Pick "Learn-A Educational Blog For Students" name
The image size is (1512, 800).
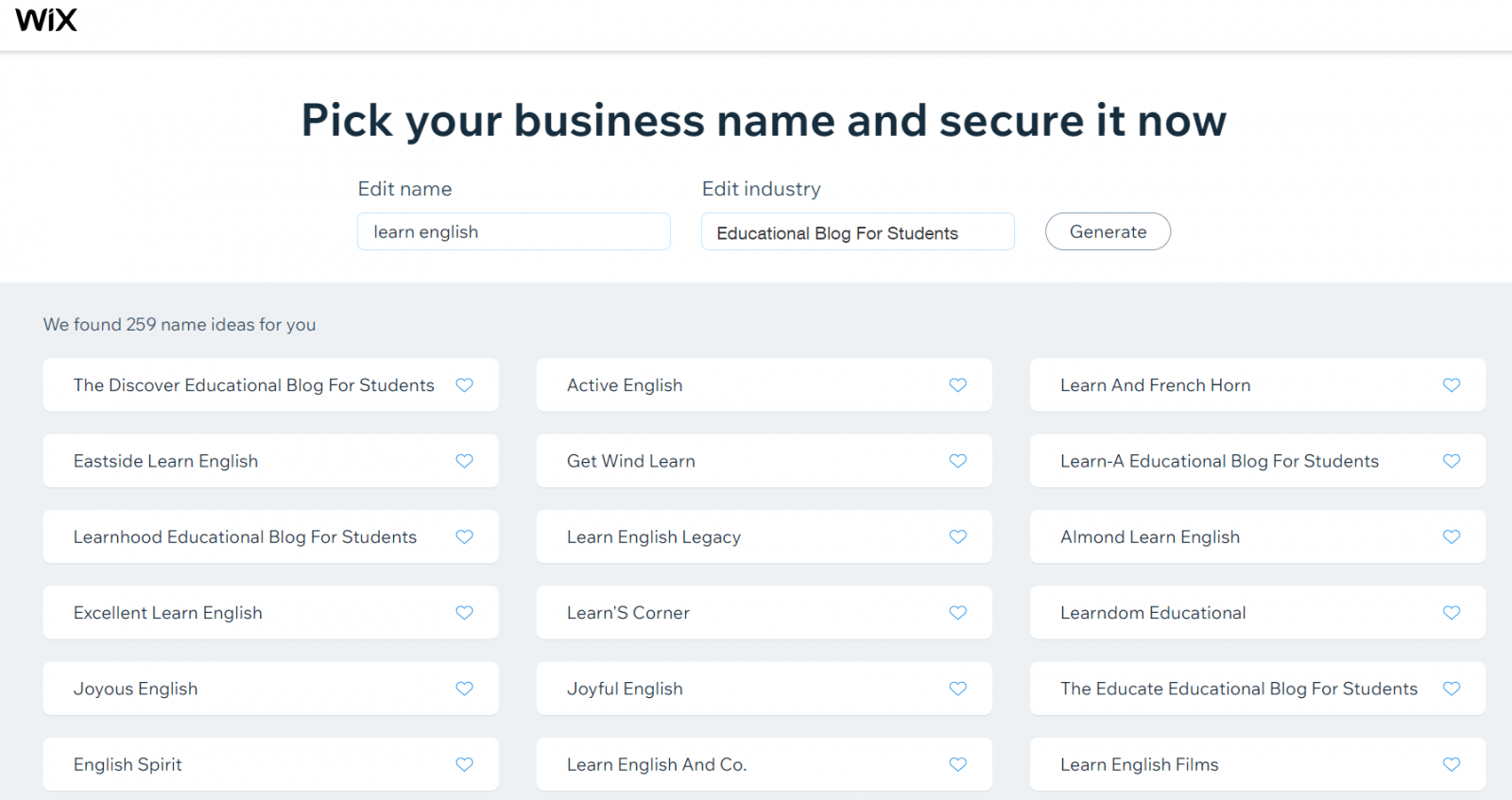click(x=1219, y=461)
